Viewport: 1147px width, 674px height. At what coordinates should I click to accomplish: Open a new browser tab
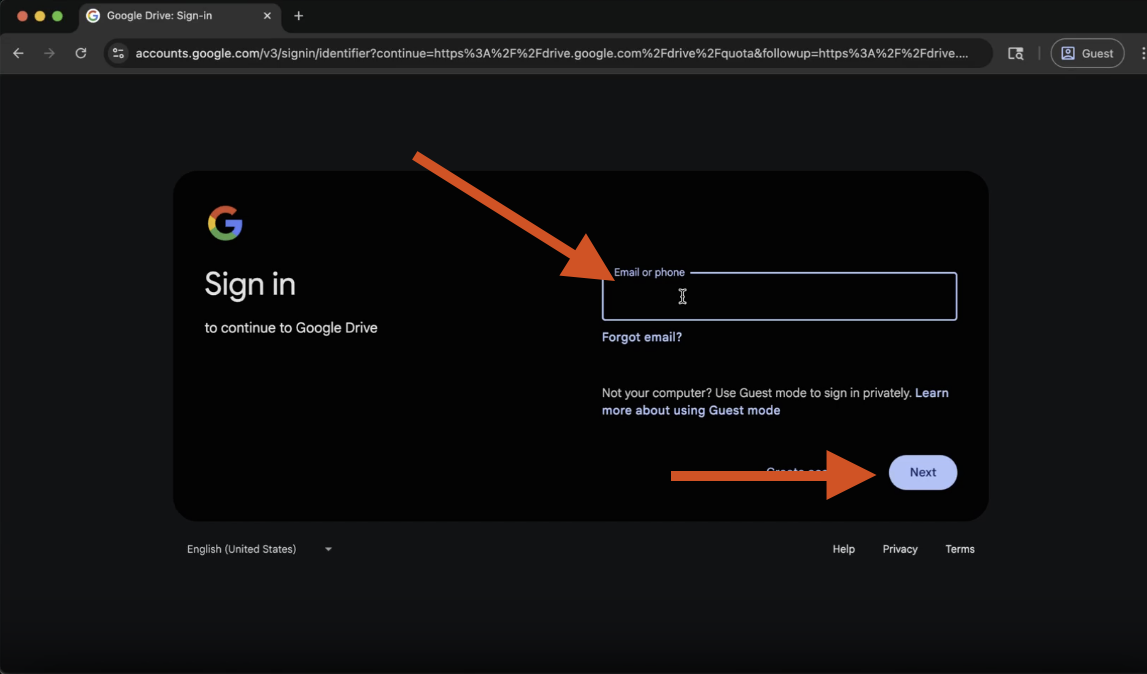(x=298, y=16)
